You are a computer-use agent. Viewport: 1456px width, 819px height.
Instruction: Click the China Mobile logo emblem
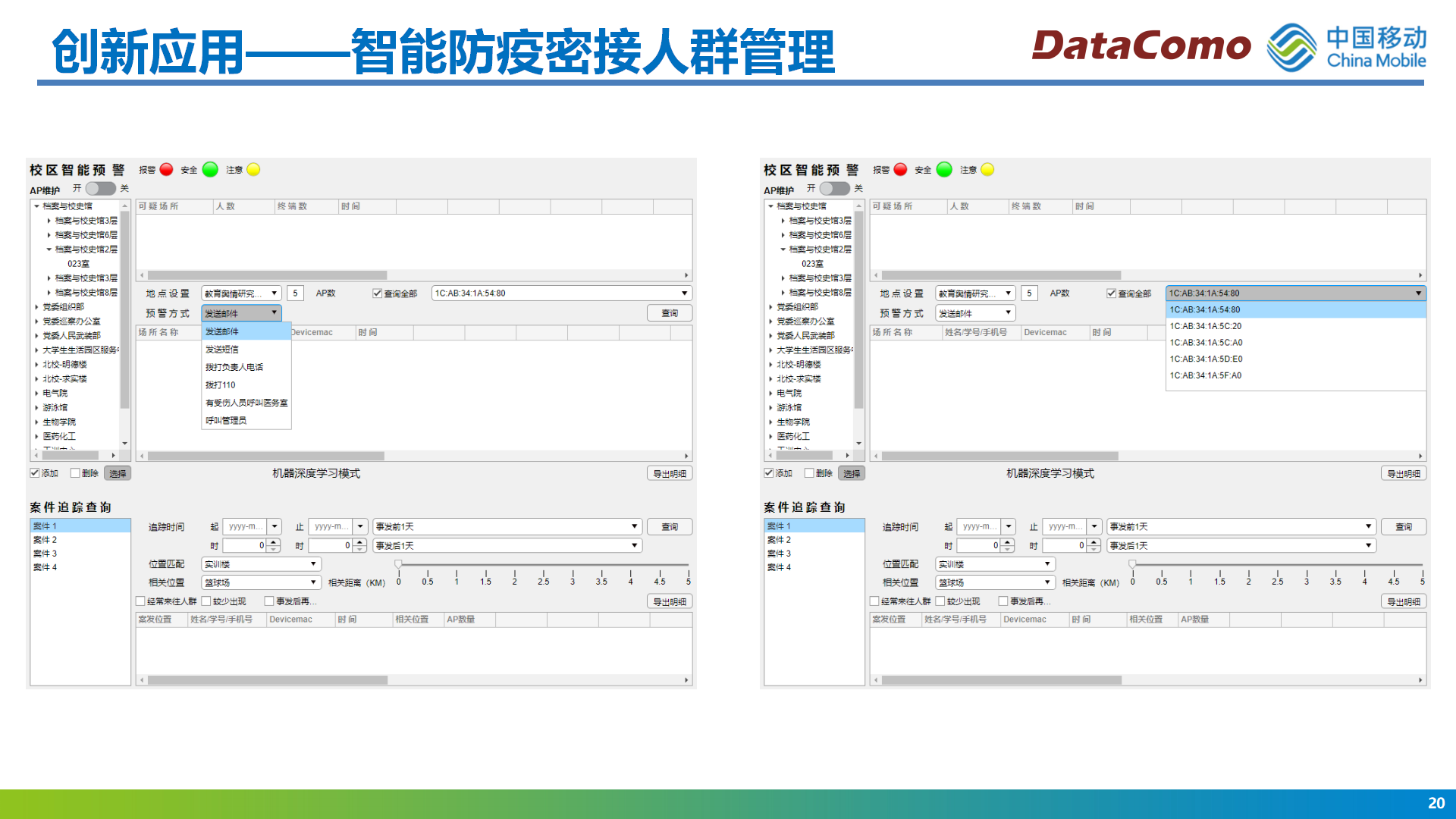(x=1291, y=47)
